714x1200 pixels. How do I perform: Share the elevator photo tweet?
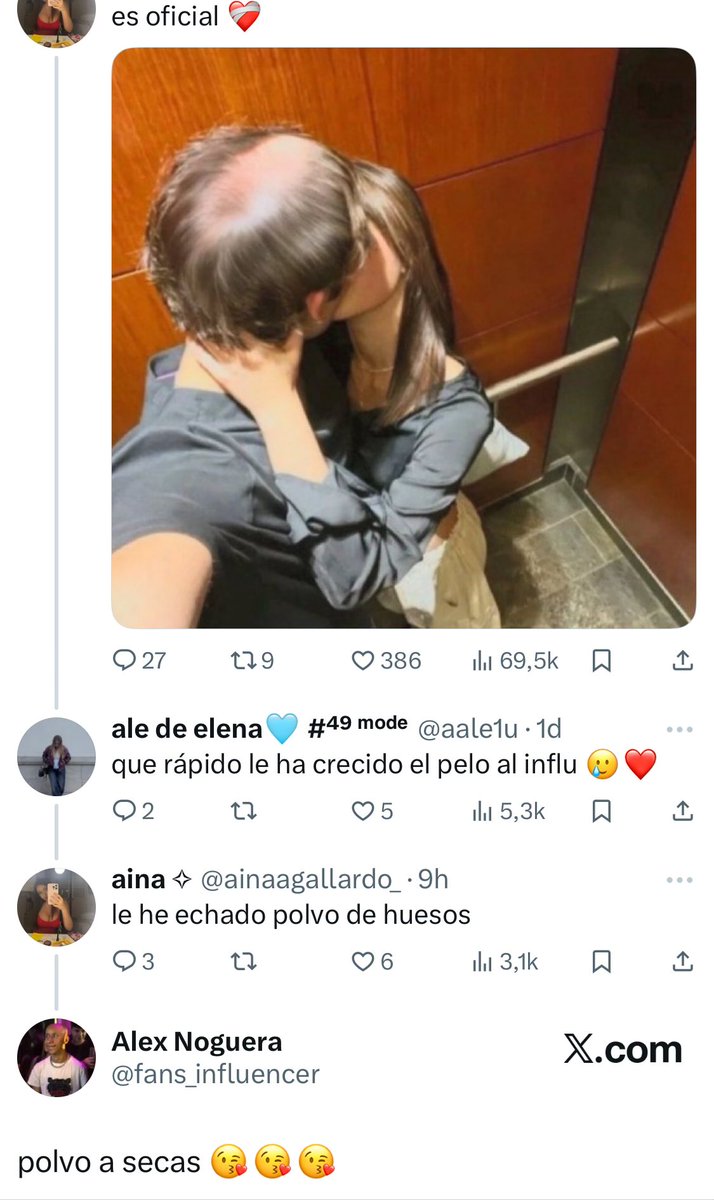(x=681, y=660)
